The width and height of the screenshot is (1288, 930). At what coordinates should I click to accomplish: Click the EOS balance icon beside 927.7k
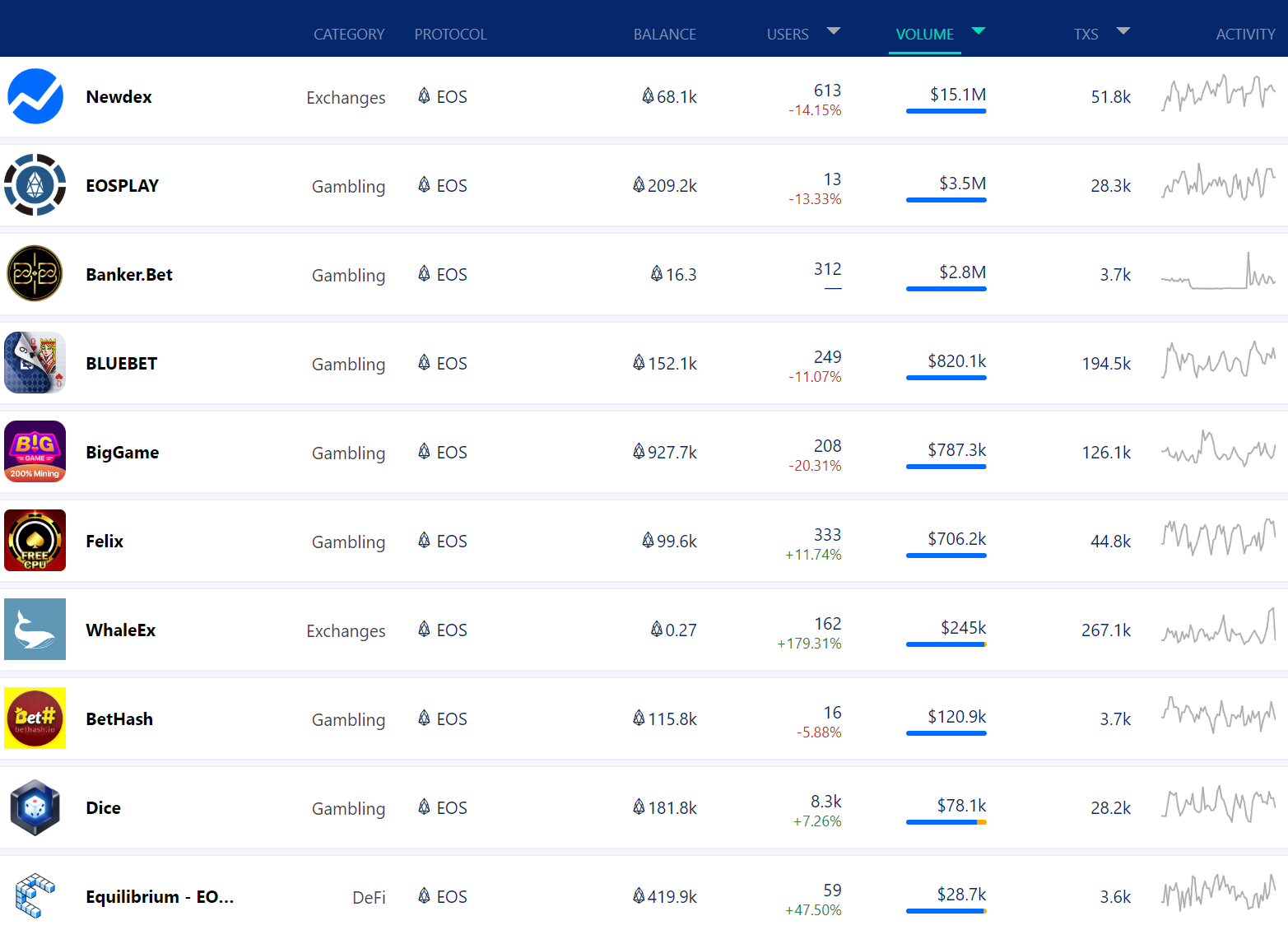tap(639, 452)
